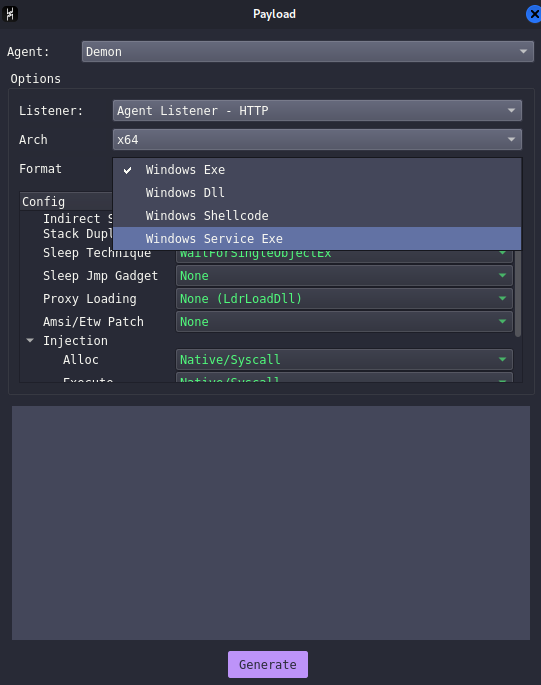Open the Proxy Loading dropdown showing LdrLoadDll

pyautogui.click(x=344, y=299)
